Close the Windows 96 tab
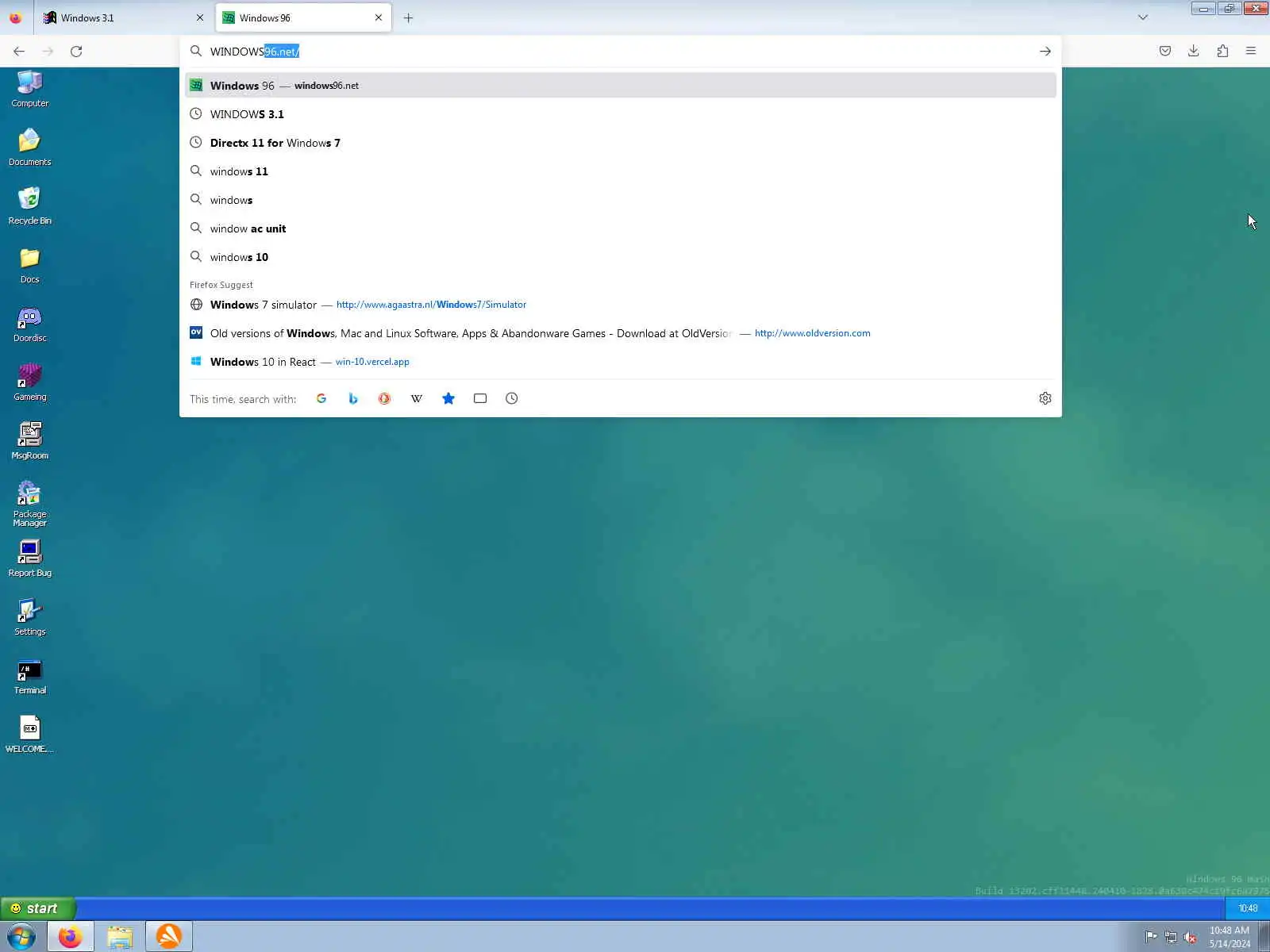 pyautogui.click(x=379, y=17)
